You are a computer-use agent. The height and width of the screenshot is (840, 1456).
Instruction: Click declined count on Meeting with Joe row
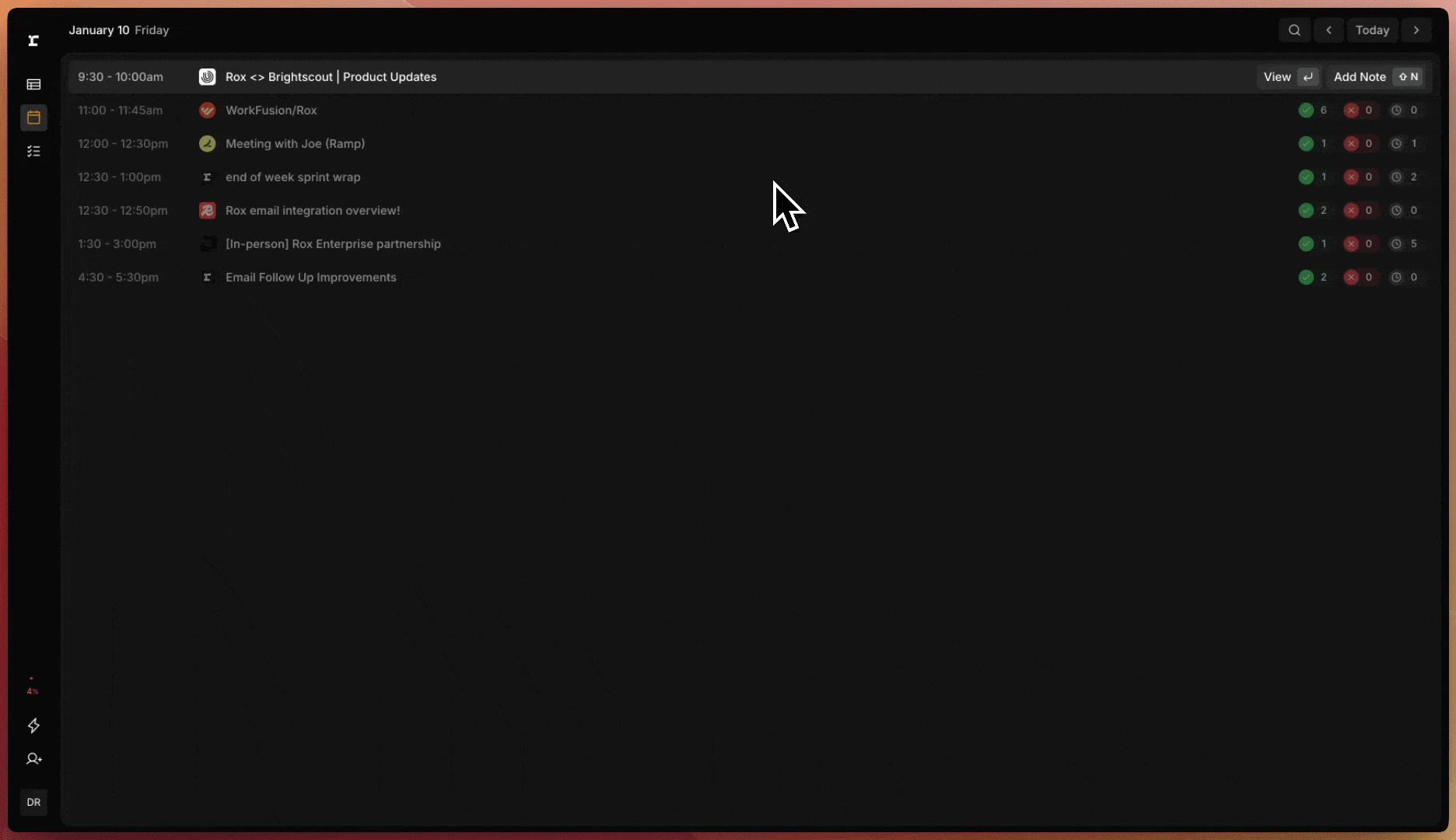coord(1359,144)
